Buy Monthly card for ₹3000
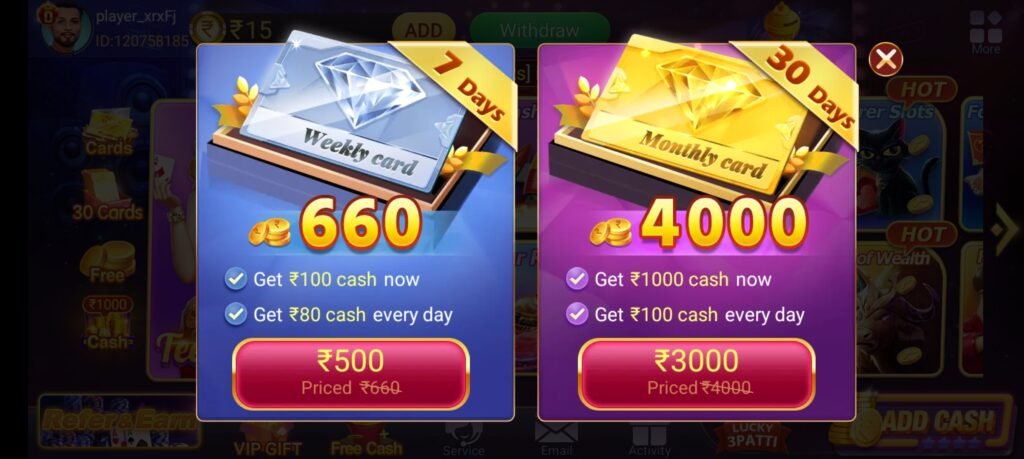This screenshot has height=459, width=1024. tap(696, 373)
